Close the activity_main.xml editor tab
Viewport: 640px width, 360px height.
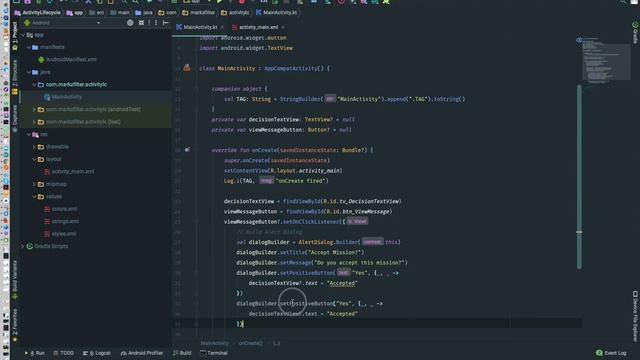point(283,27)
